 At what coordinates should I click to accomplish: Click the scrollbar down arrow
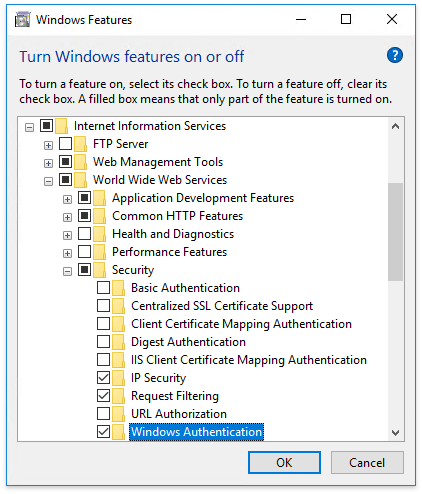coord(395,433)
